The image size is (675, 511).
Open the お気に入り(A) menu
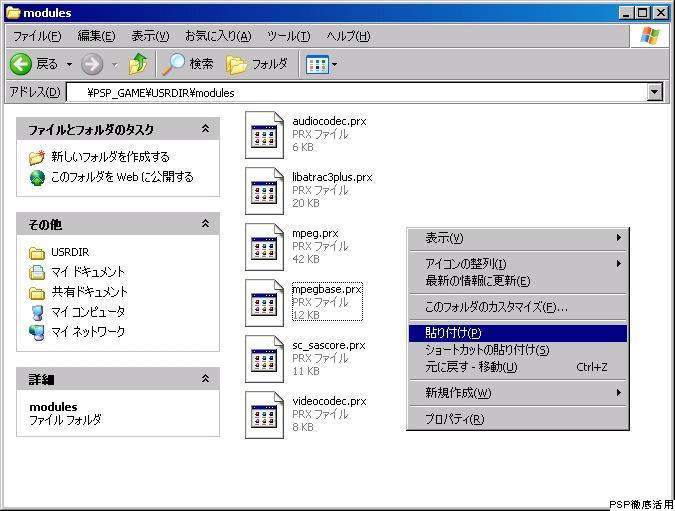[218, 36]
